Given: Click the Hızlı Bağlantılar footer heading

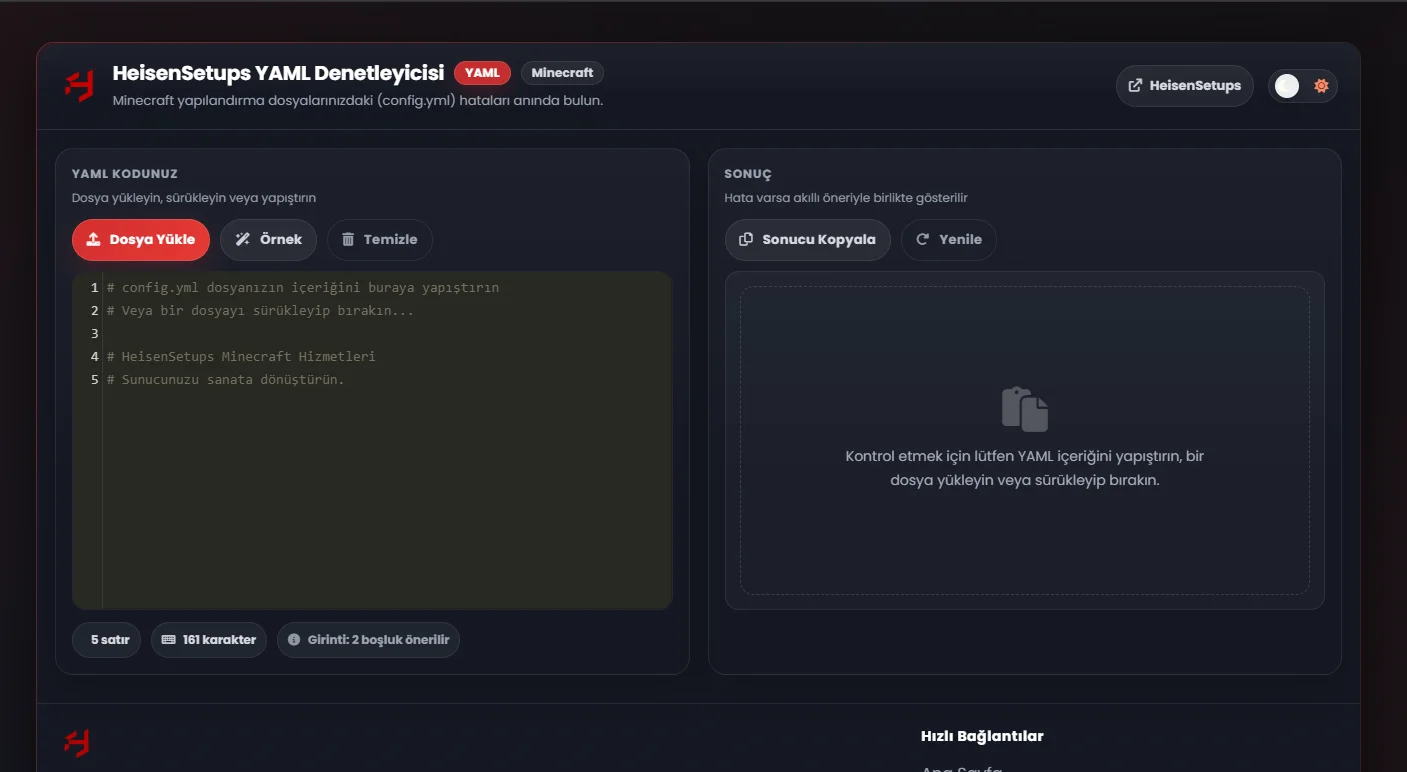Looking at the screenshot, I should point(982,736).
